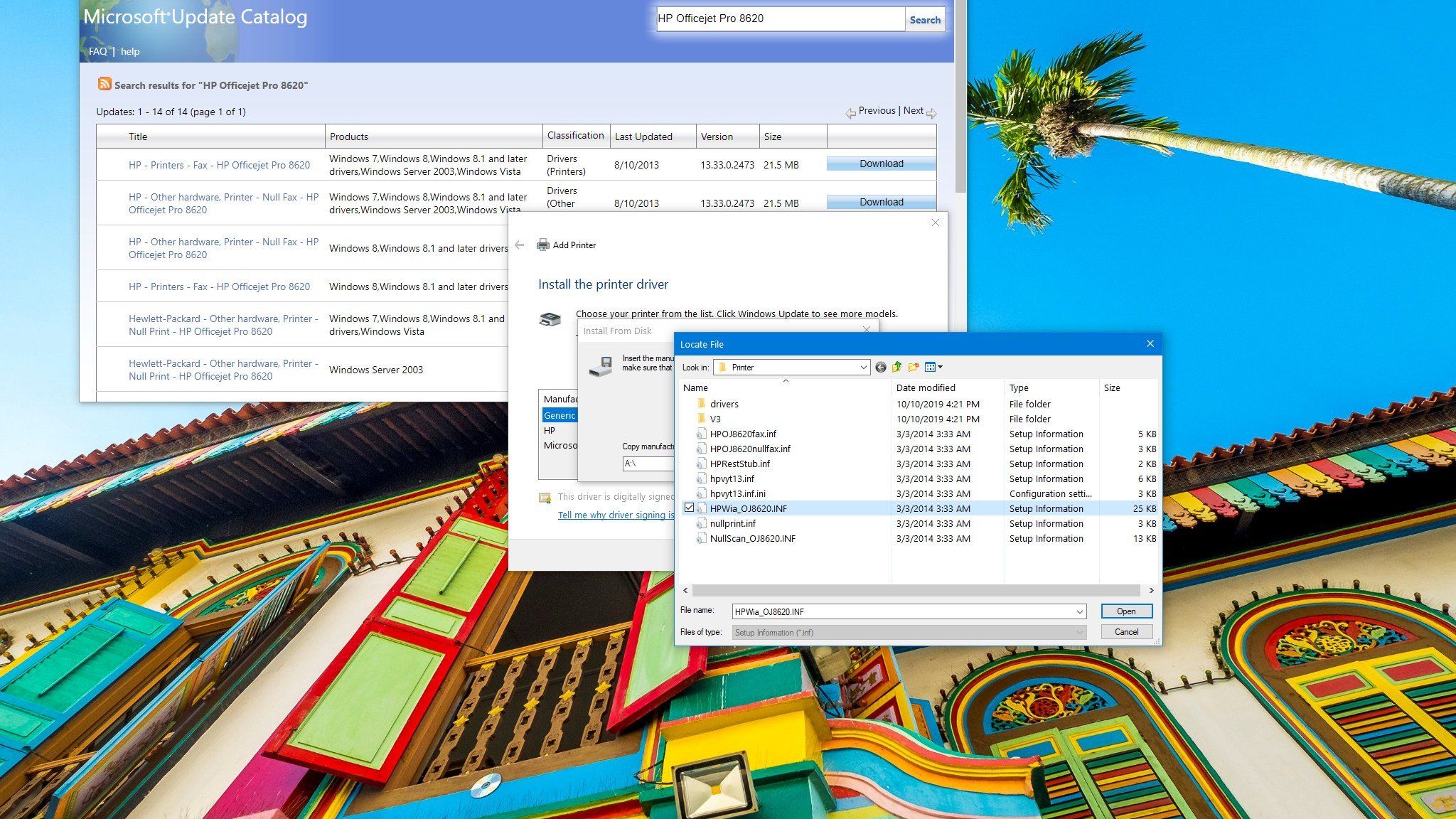Sort catalog results by Last Updated column
The width and height of the screenshot is (1456, 819).
(643, 136)
